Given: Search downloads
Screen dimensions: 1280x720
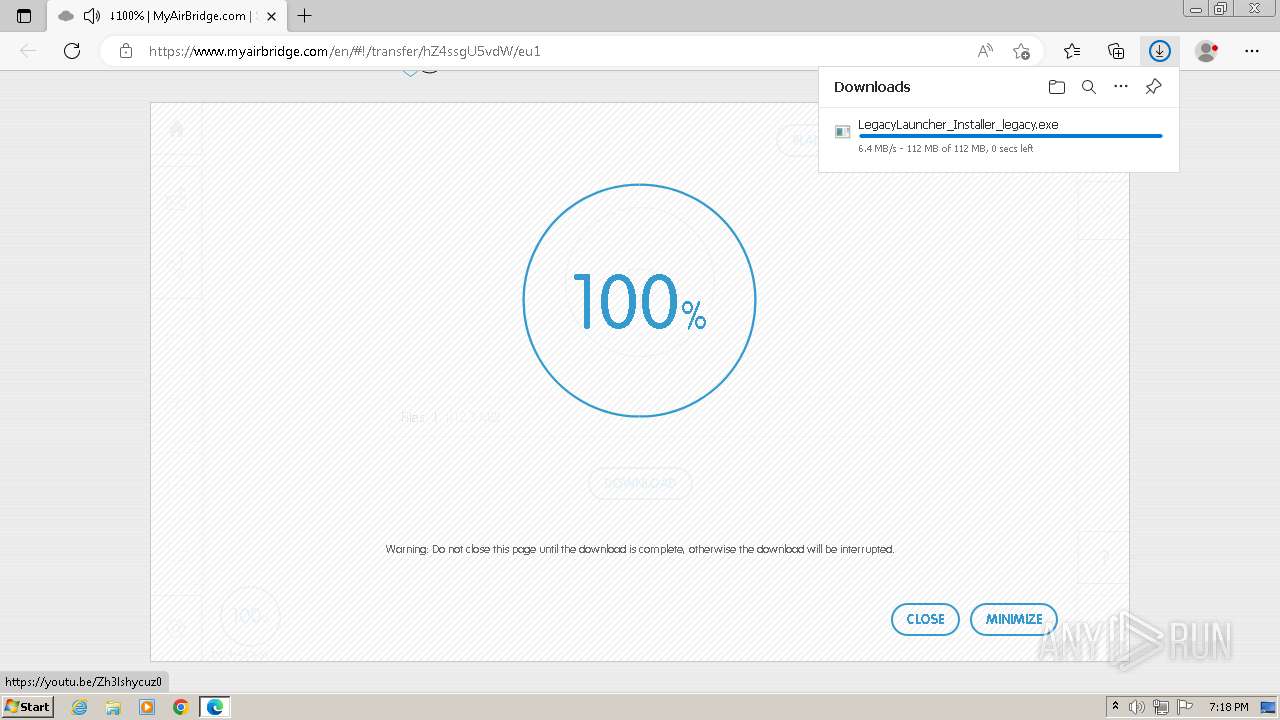Looking at the screenshot, I should pyautogui.click(x=1089, y=87).
